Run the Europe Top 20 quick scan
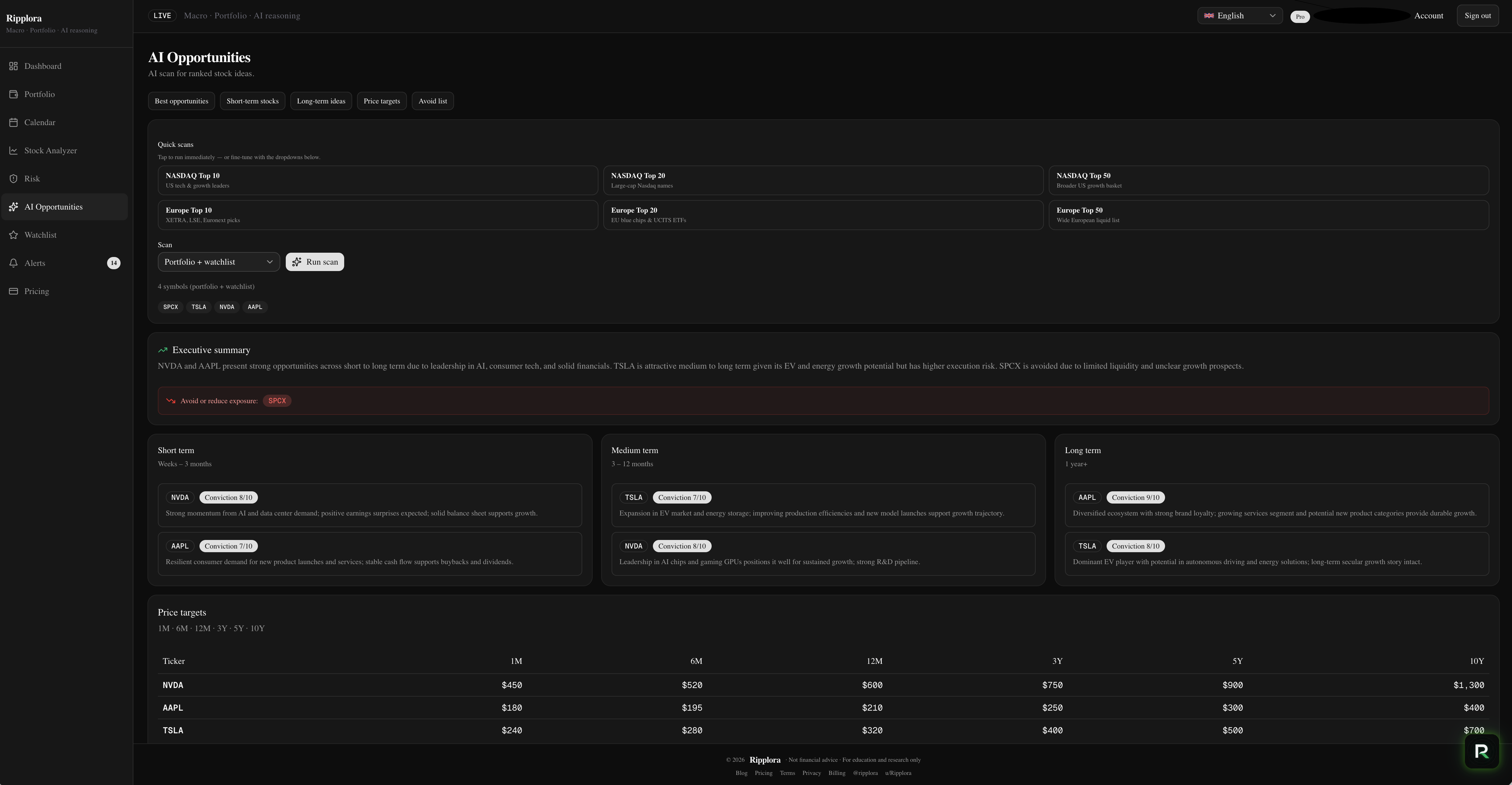1512x785 pixels. pyautogui.click(x=823, y=215)
